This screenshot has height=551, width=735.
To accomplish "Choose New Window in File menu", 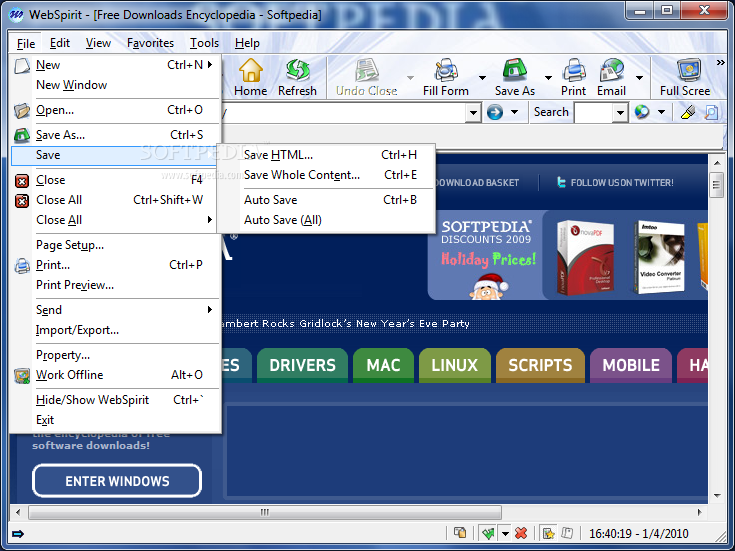I will (115, 85).
